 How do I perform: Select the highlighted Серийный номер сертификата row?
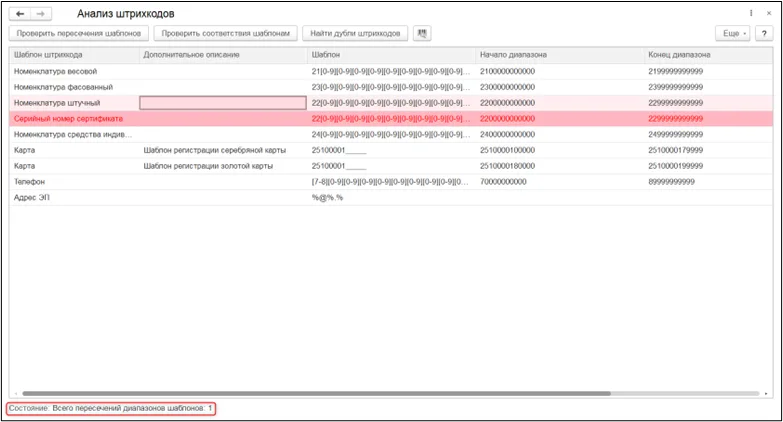coord(391,119)
